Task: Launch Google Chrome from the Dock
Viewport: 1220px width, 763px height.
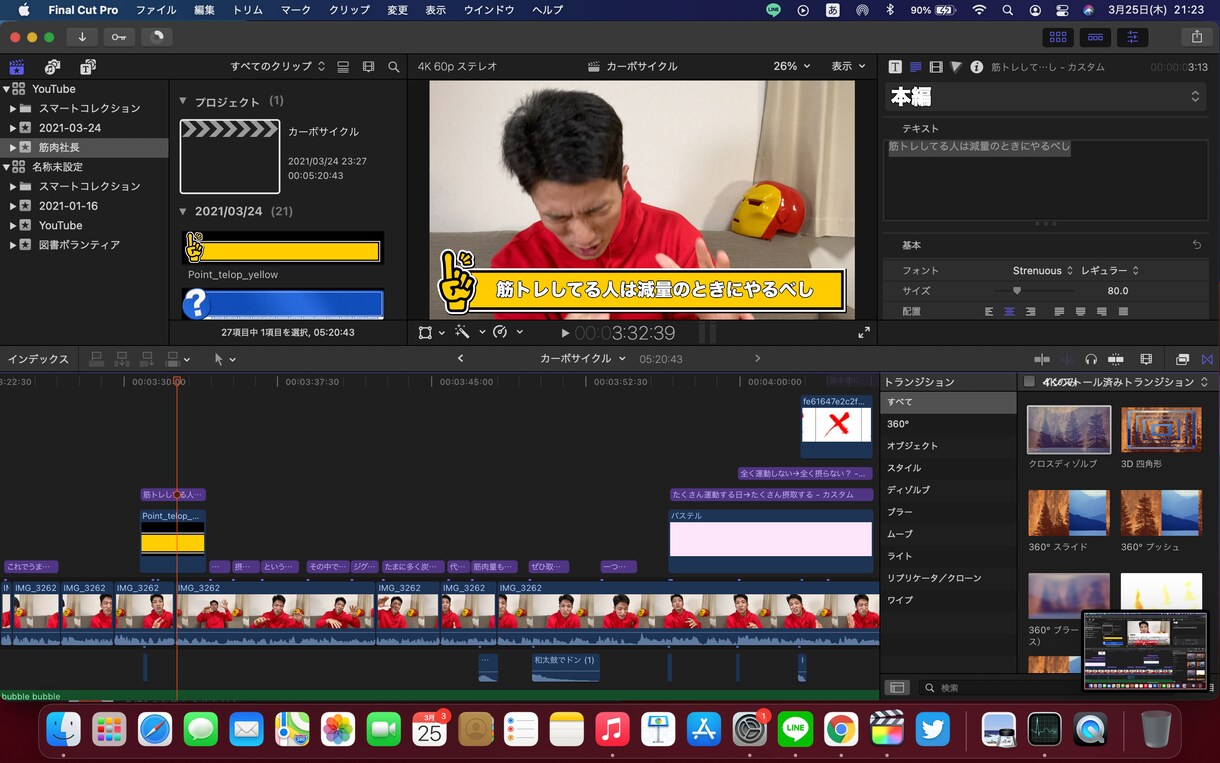Action: (841, 729)
